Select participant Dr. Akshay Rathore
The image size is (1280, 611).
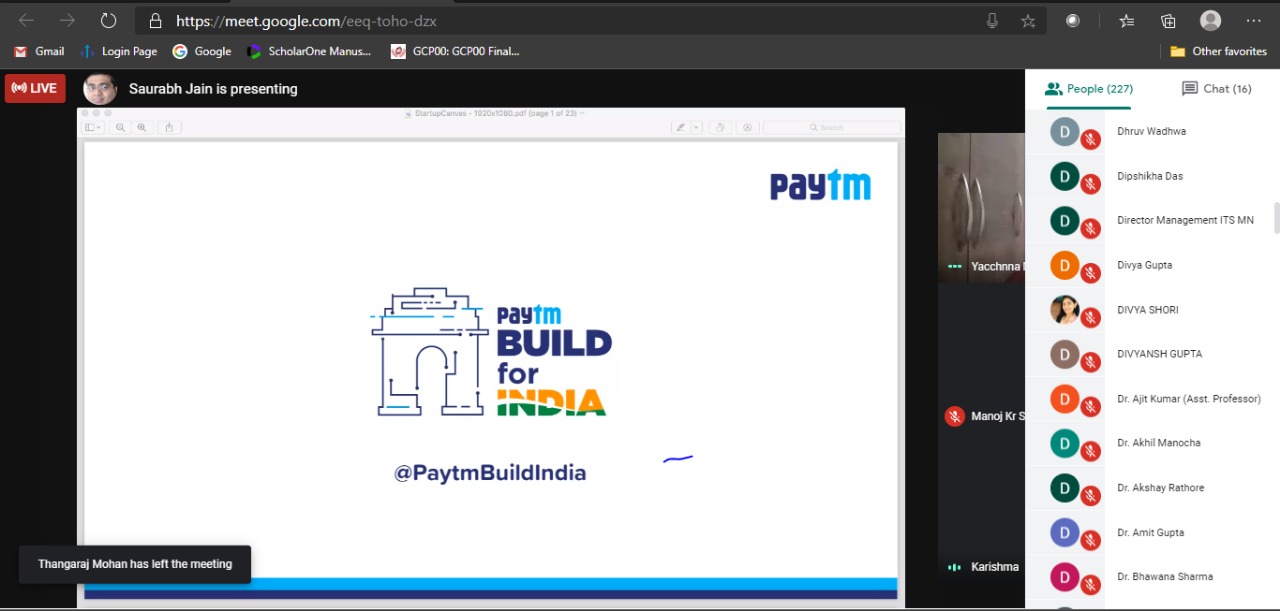tap(1160, 488)
